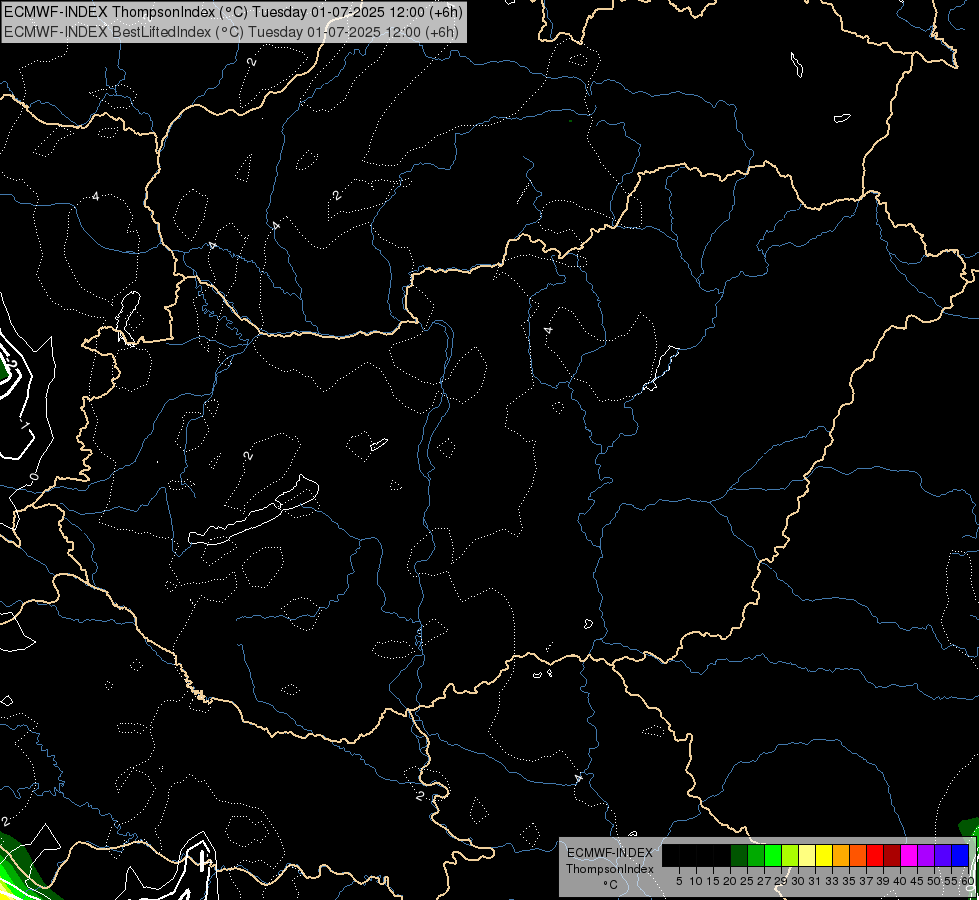Click the ThompsonIndex label in the legend

point(610,869)
